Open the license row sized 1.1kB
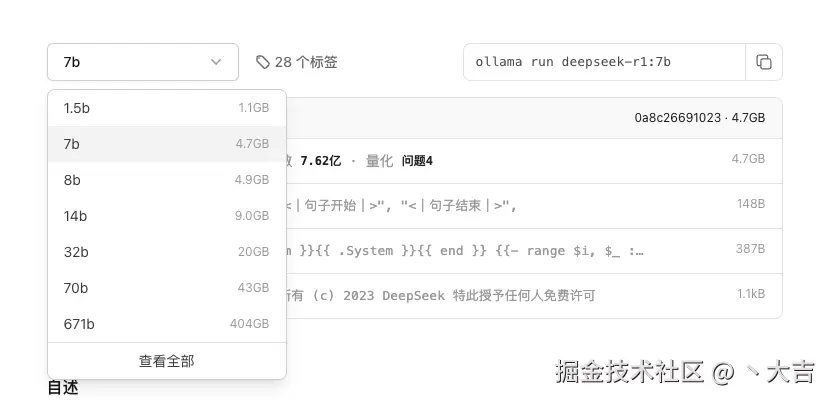 [x=534, y=296]
